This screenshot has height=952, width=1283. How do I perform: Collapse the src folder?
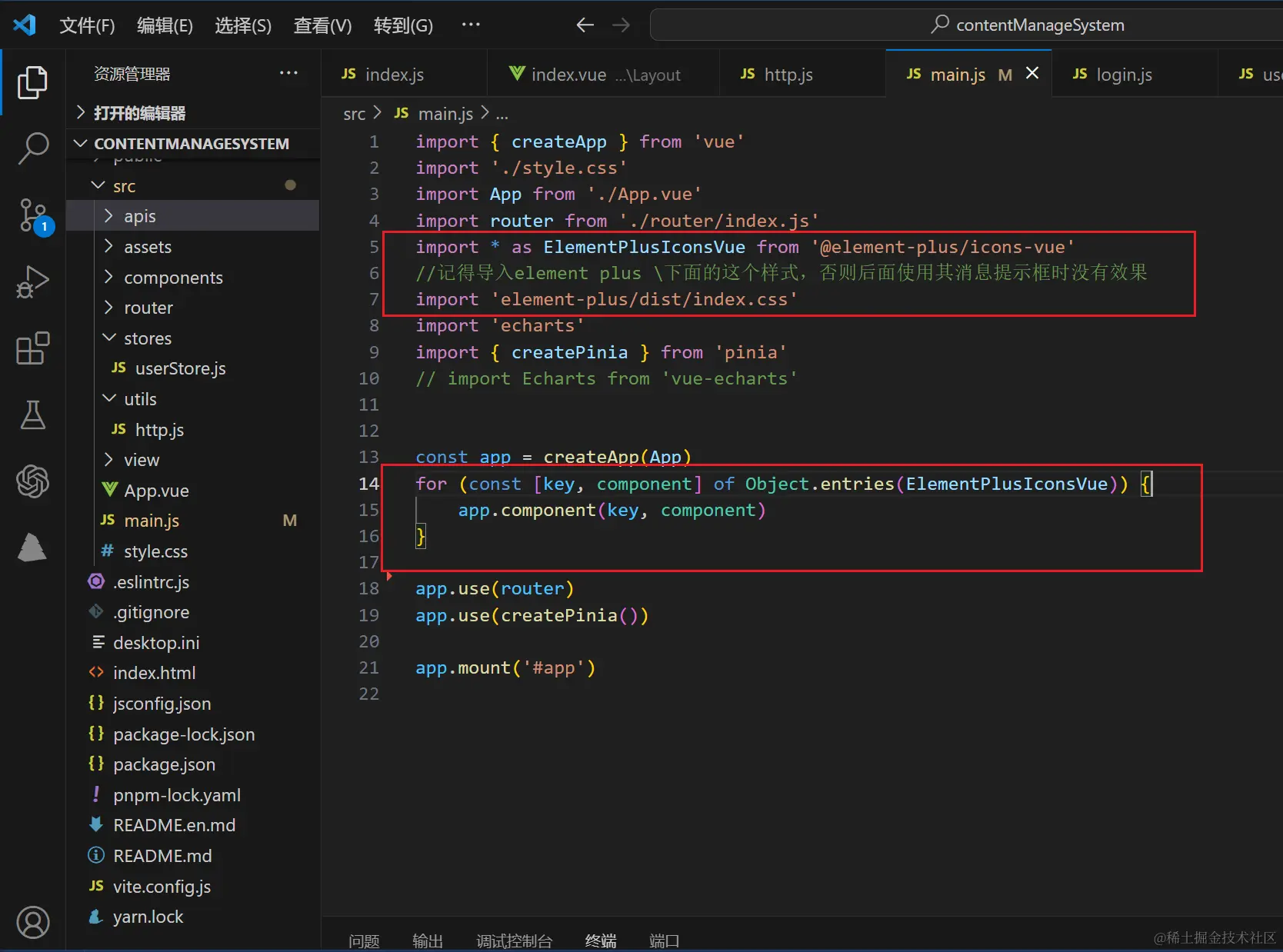tap(124, 186)
